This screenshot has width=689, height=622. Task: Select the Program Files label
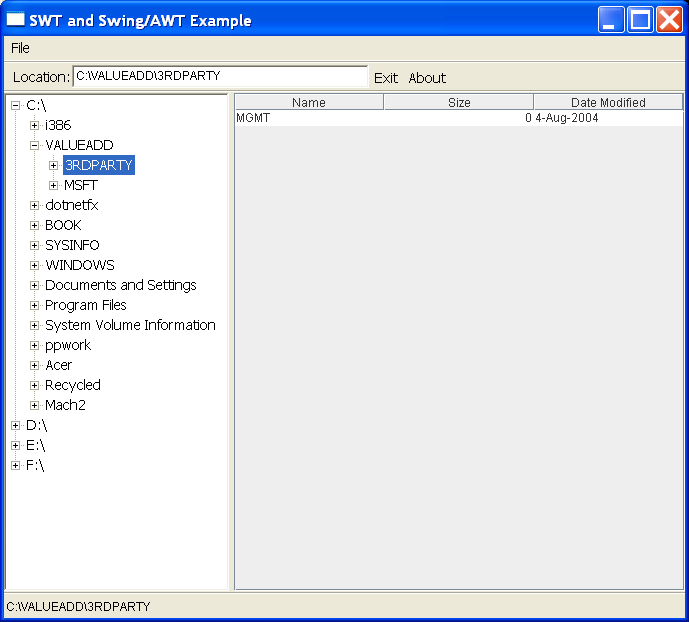click(86, 305)
